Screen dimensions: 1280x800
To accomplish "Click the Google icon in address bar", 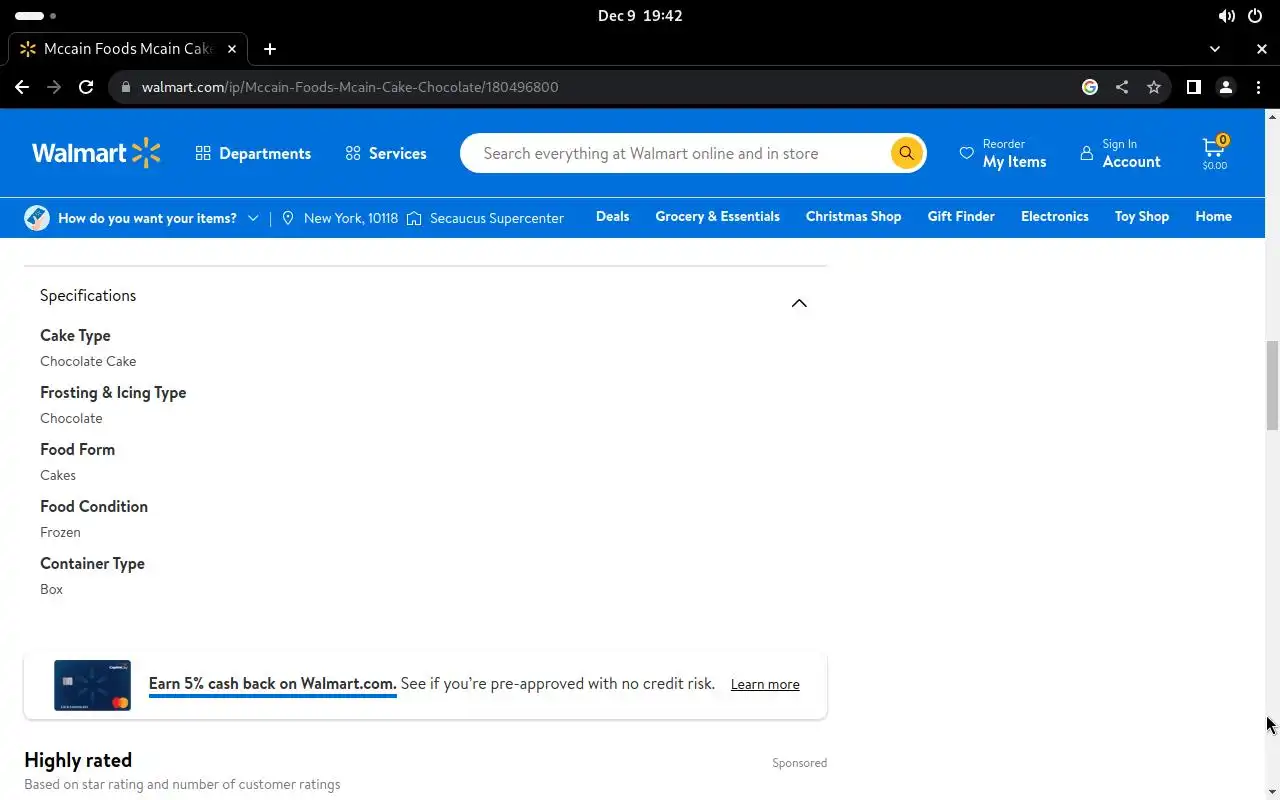I will (1090, 87).
